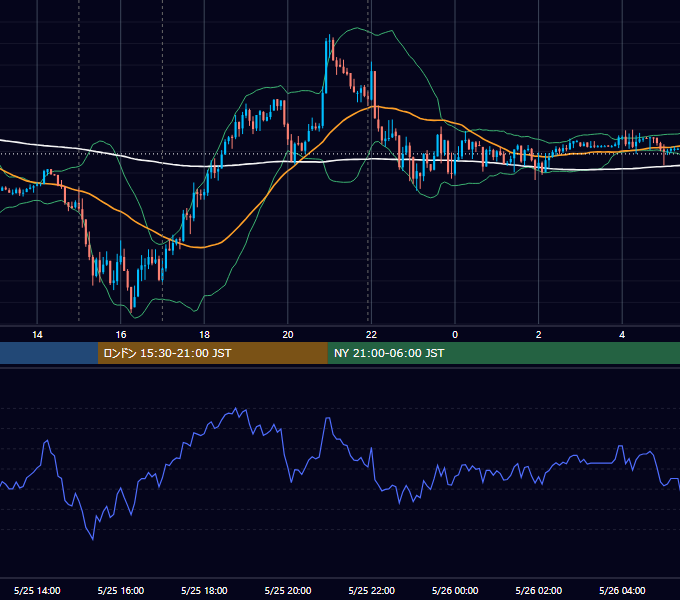The image size is (680, 600).
Task: Click the '2' hour label on price chart axis
Action: [538, 335]
